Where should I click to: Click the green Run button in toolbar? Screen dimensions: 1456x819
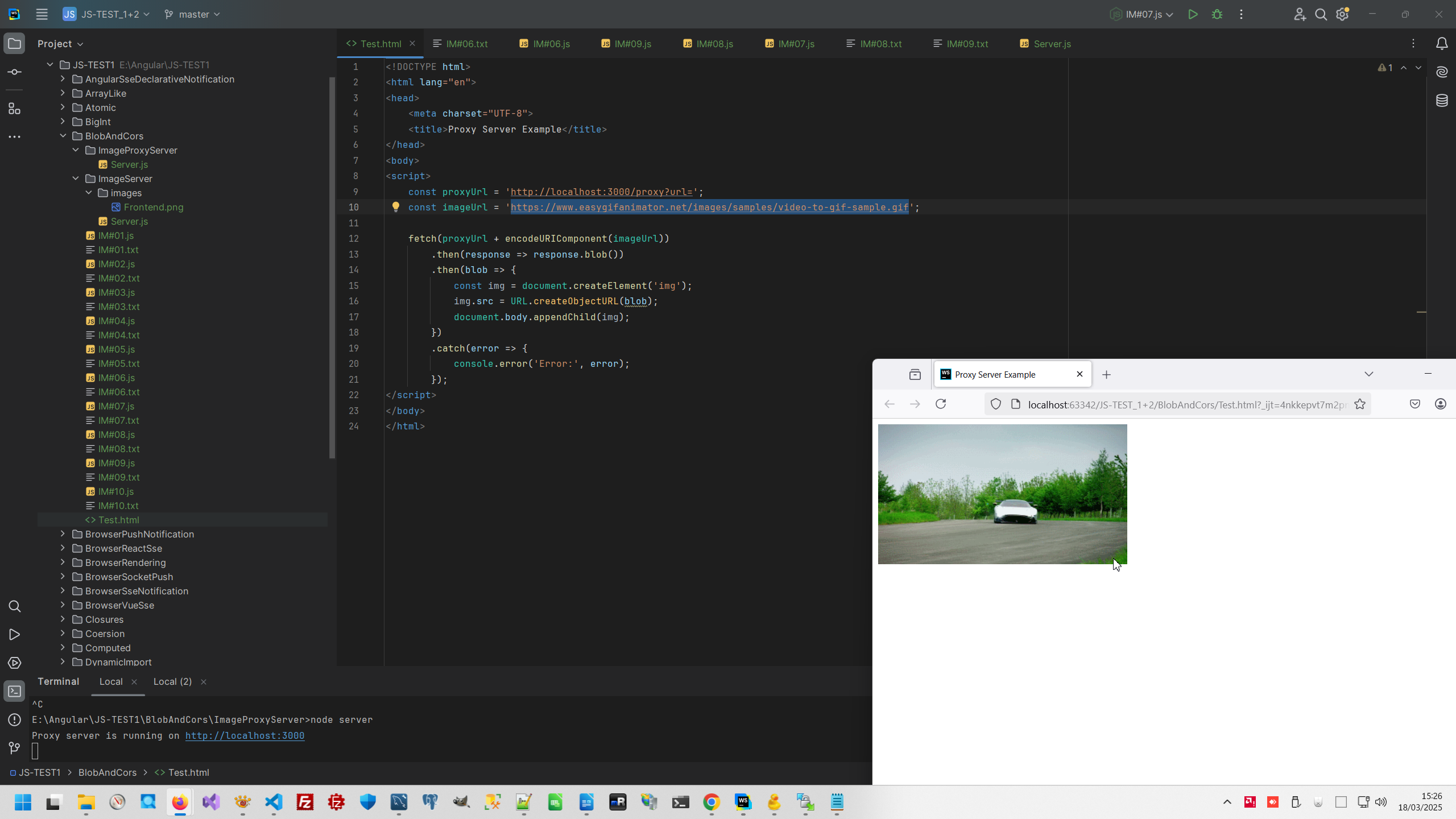click(x=1193, y=15)
